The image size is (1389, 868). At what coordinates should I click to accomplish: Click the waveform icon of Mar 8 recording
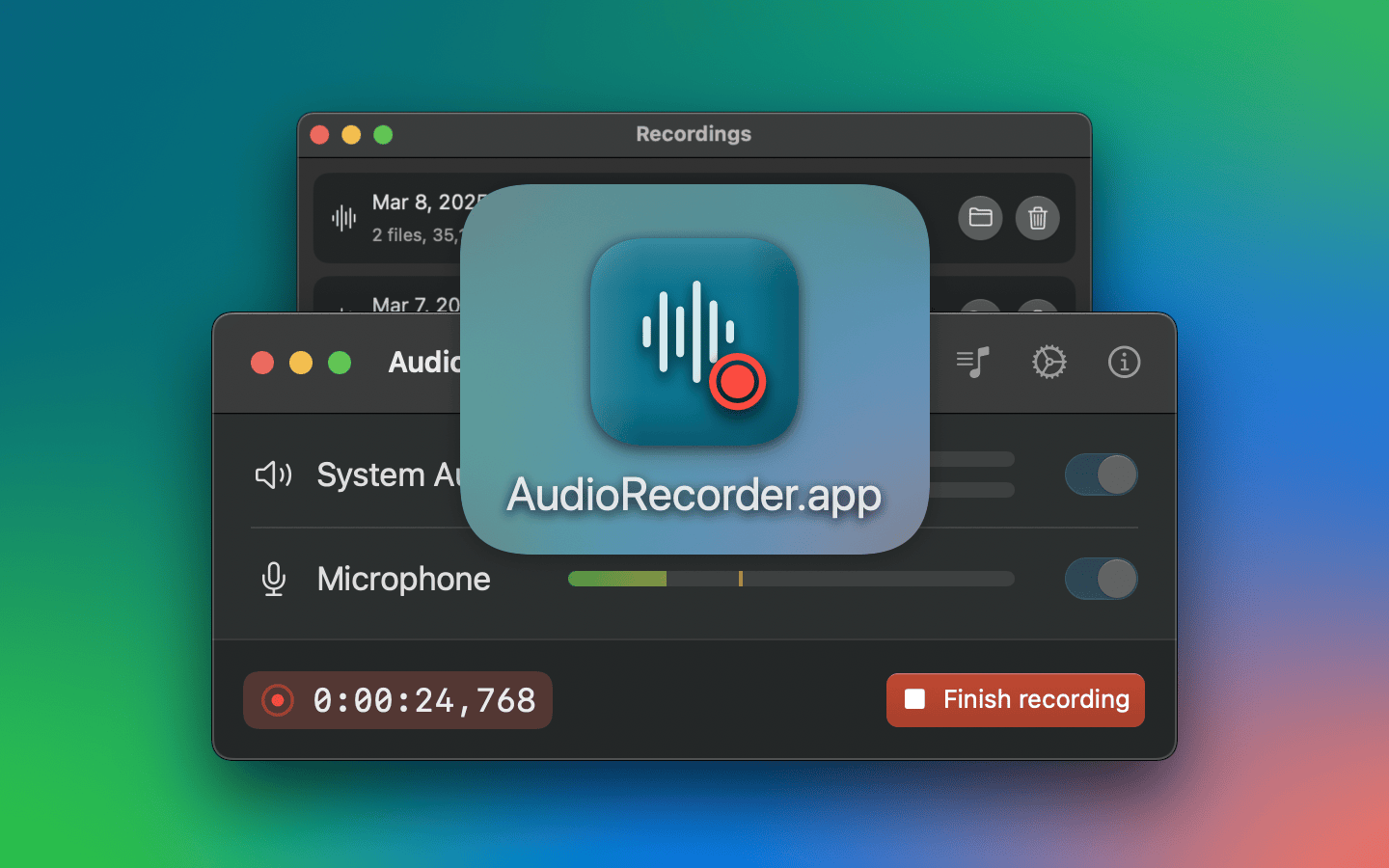(343, 218)
